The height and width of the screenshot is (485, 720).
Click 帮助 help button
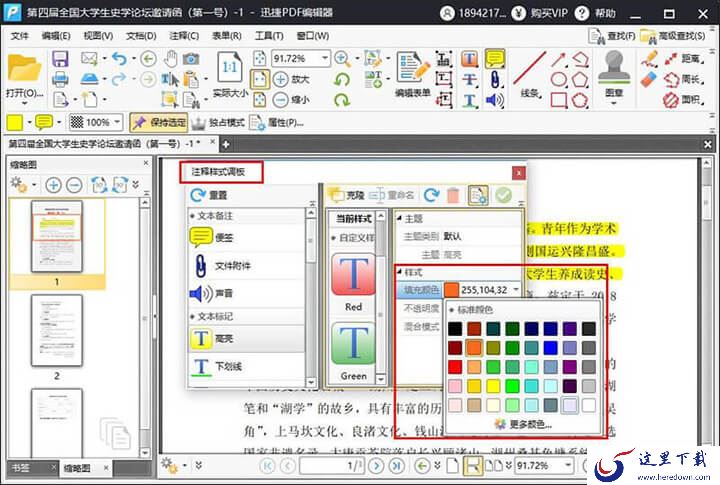(x=595, y=13)
